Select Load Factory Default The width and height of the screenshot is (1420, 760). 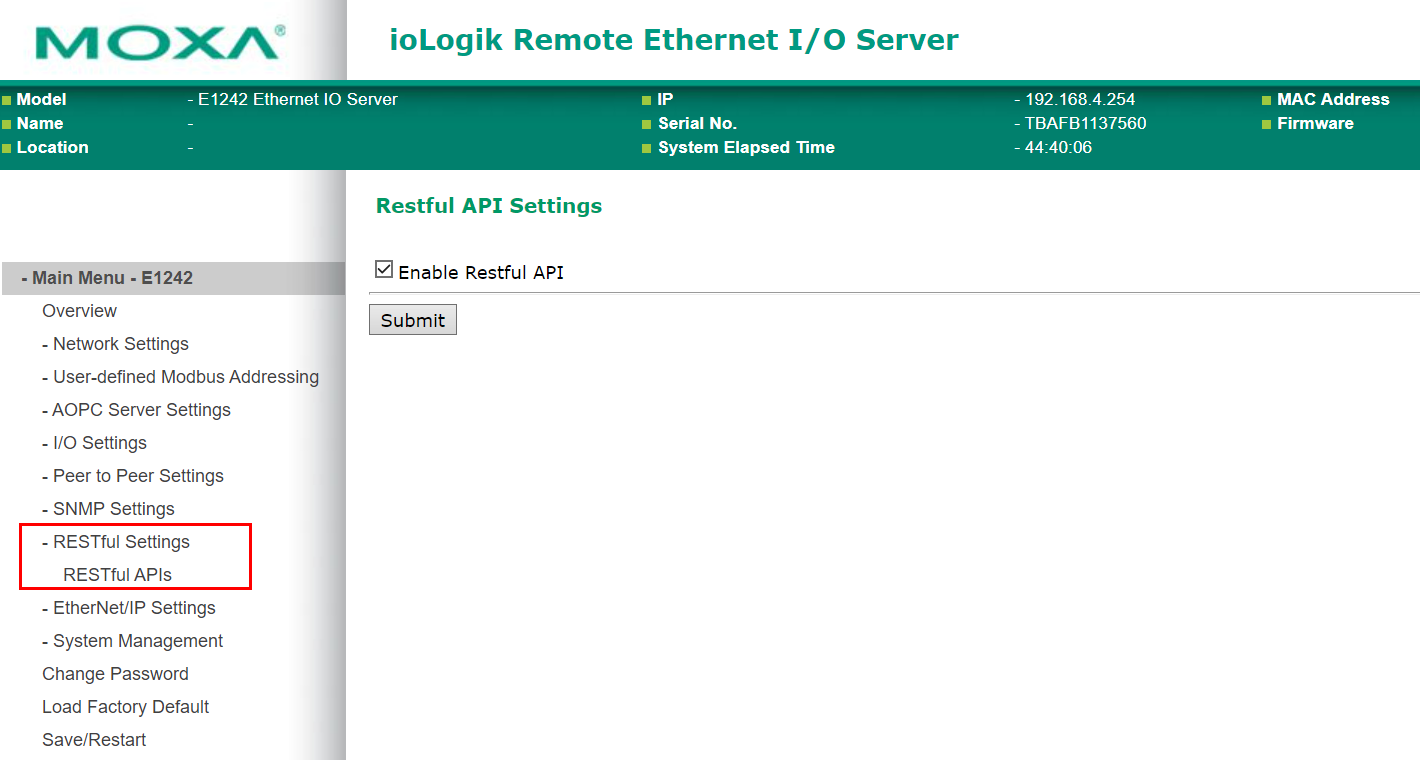click(x=125, y=707)
